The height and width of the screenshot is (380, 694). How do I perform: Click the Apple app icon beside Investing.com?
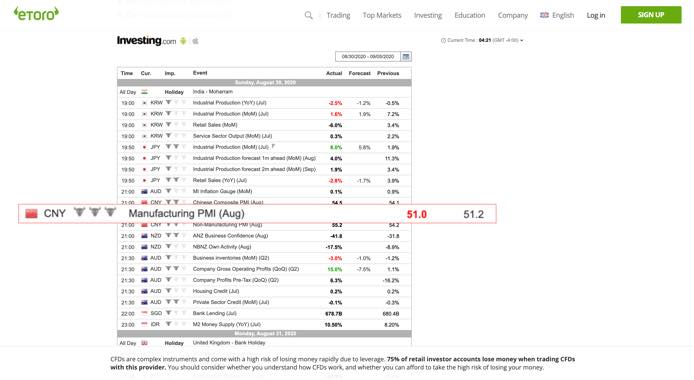click(195, 41)
